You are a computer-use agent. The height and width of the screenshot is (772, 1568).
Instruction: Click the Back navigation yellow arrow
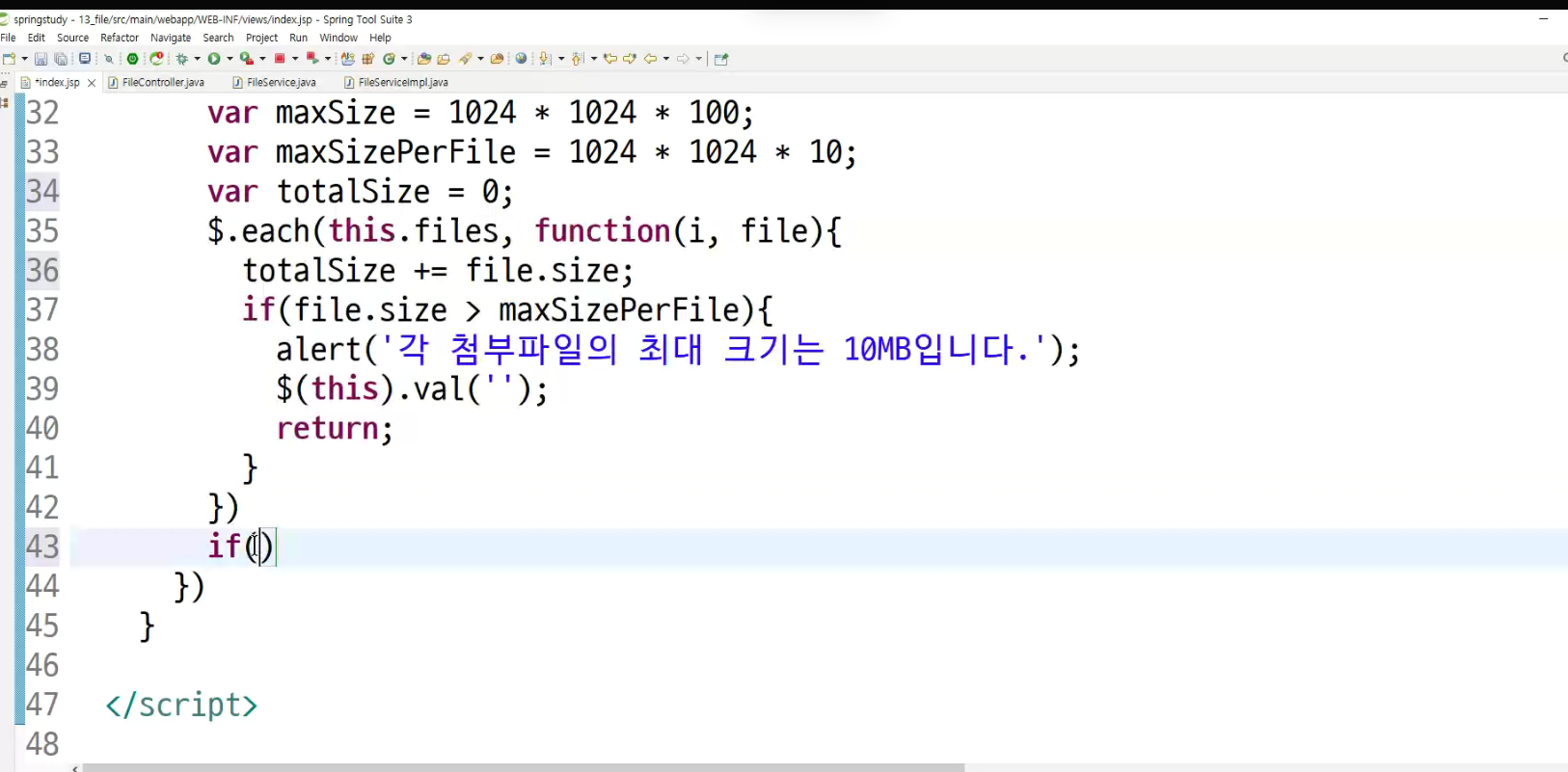650,59
